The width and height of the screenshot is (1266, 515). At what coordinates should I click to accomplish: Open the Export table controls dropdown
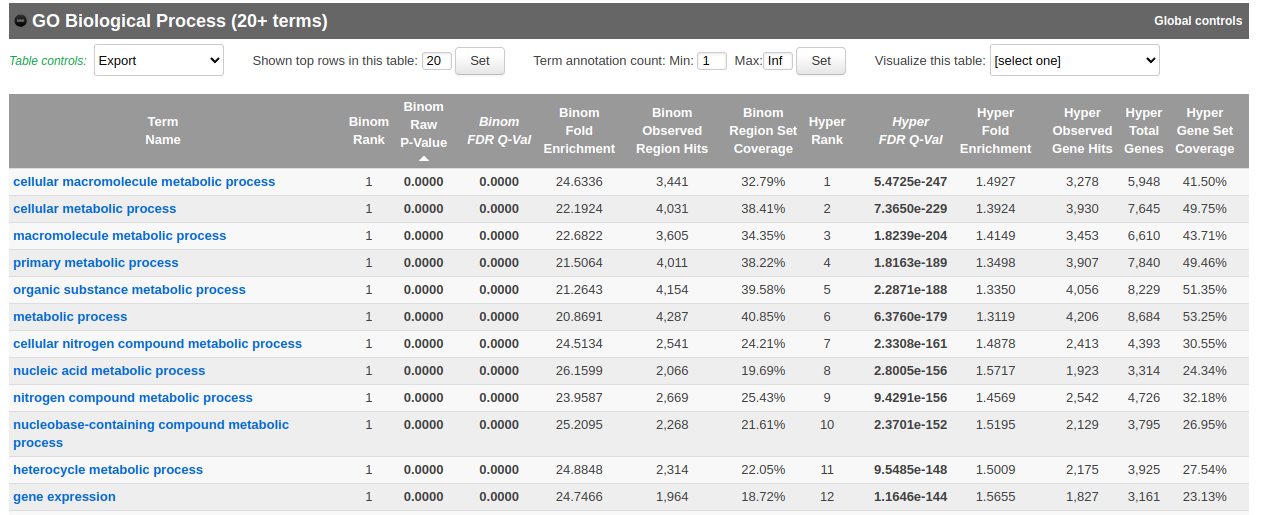159,60
